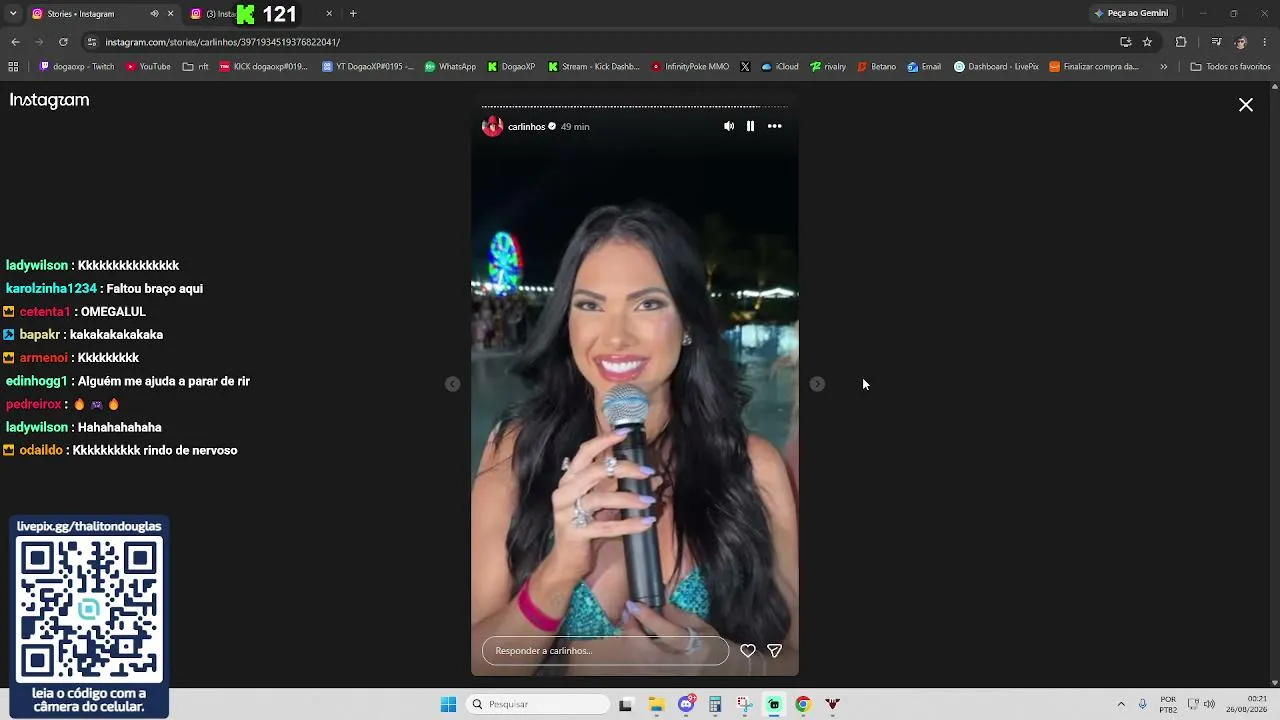Viewport: 1280px width, 720px height.
Task: Bookmark this page with star icon
Action: pos(1147,42)
